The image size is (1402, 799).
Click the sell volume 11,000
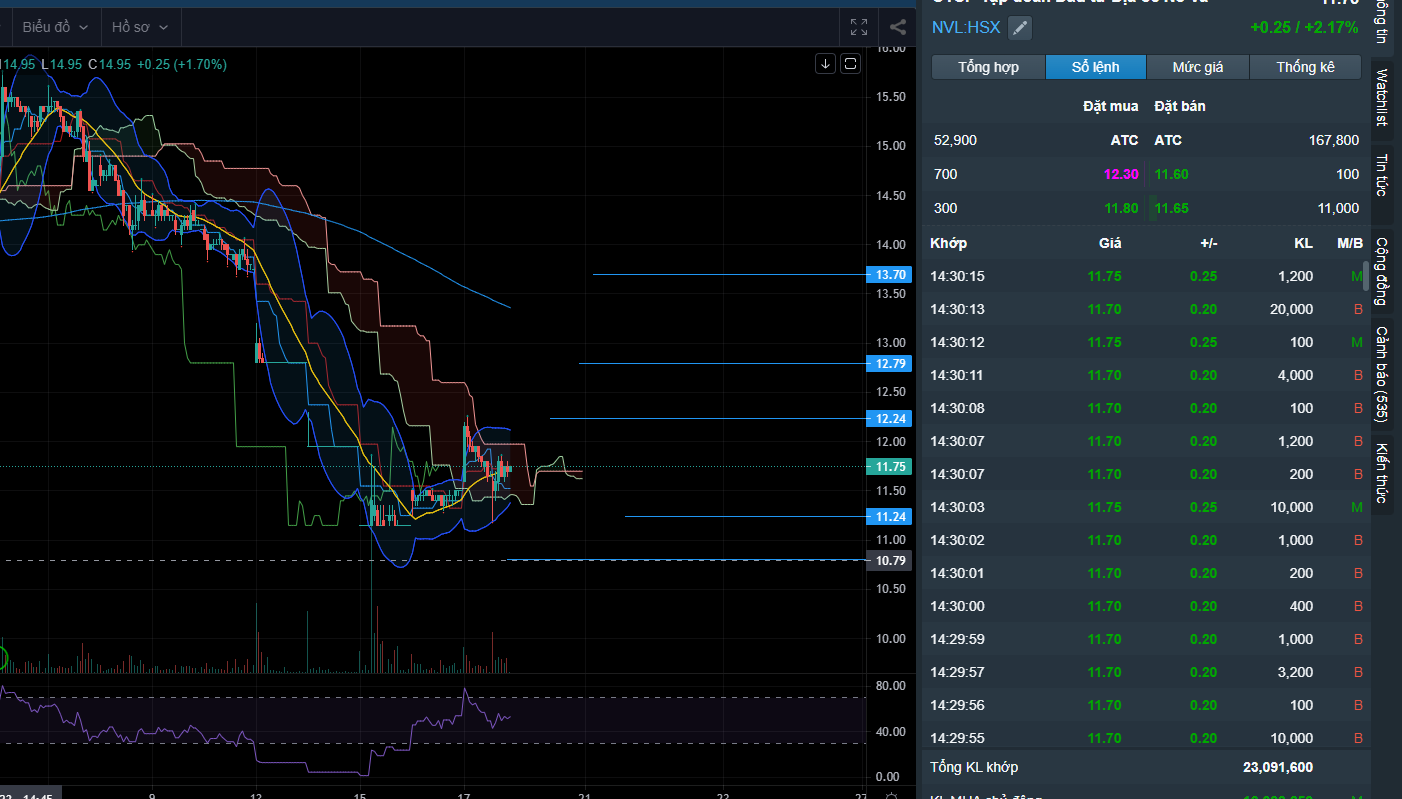click(1339, 208)
